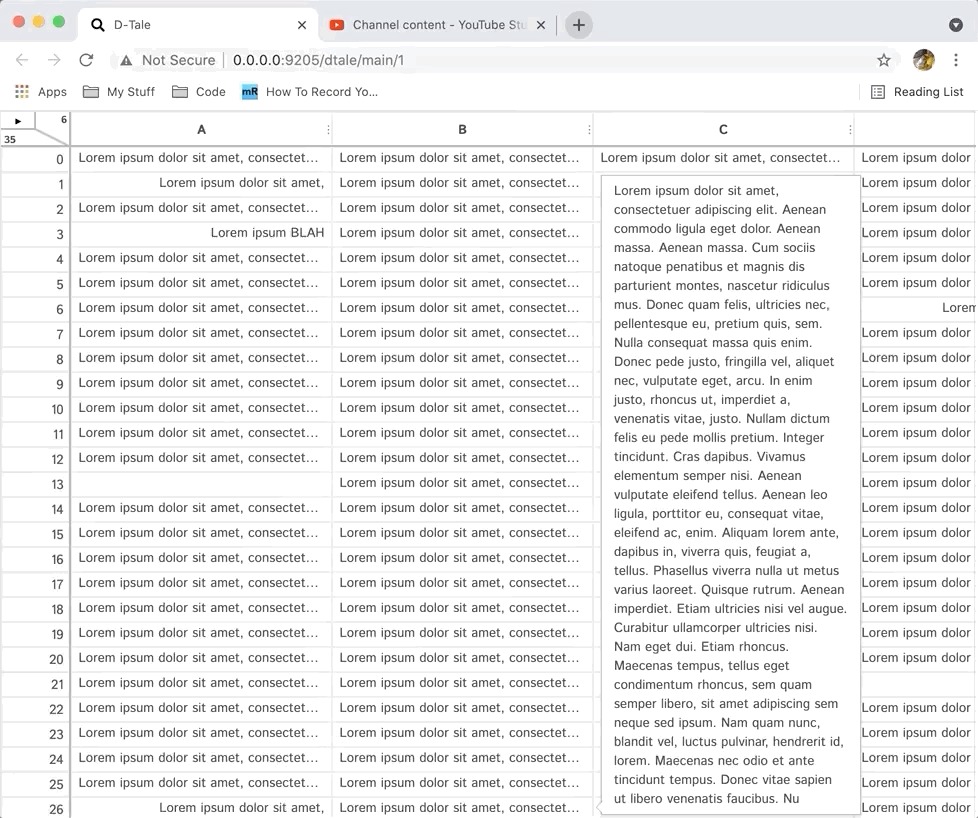This screenshot has width=978, height=818.
Task: Select column A header
Action: tap(201, 130)
